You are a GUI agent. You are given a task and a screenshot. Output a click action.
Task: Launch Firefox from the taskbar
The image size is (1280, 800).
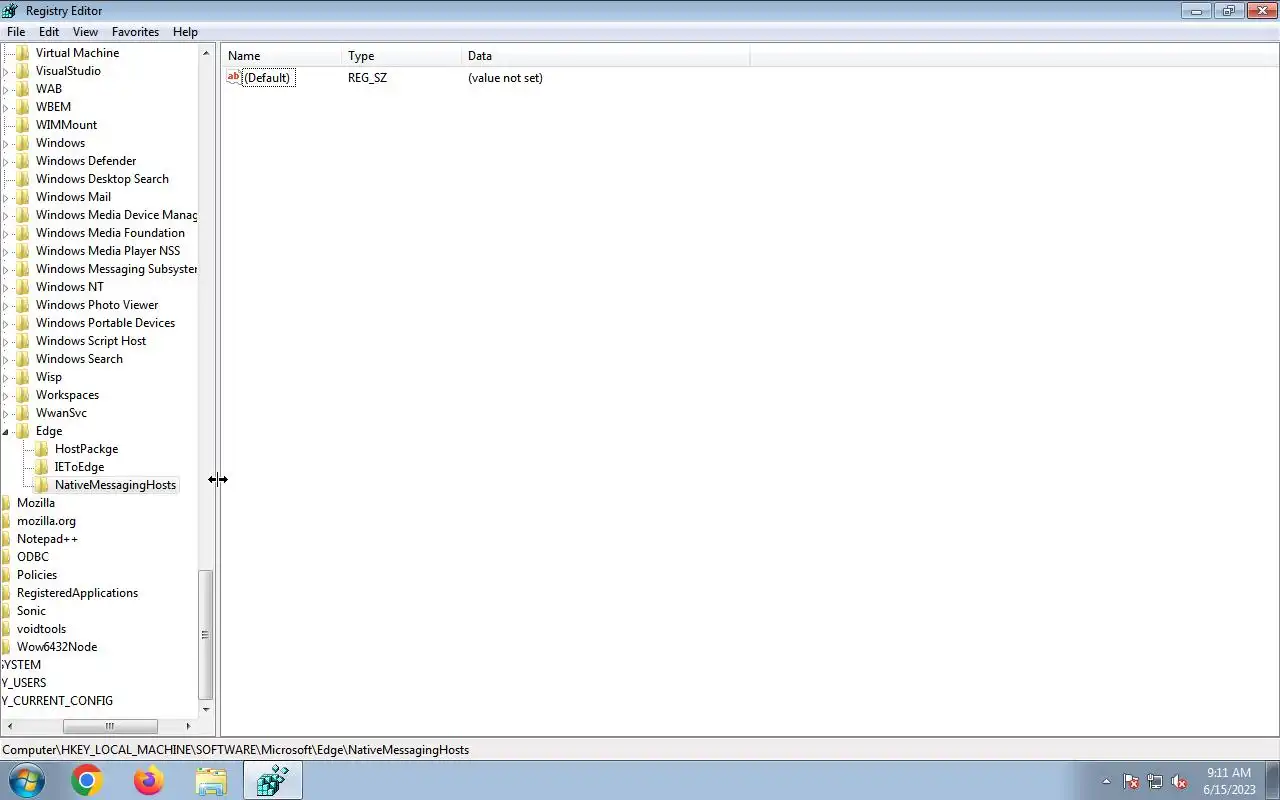(x=149, y=781)
